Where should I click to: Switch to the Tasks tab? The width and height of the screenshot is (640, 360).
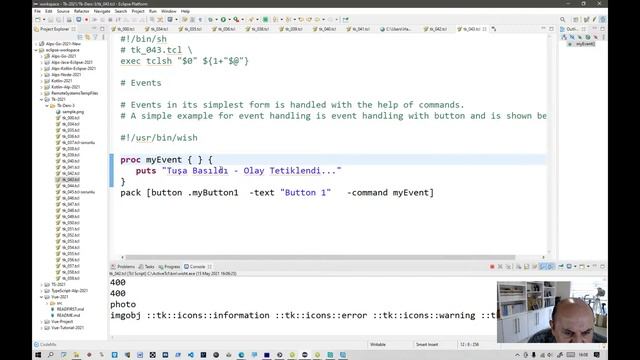147,267
